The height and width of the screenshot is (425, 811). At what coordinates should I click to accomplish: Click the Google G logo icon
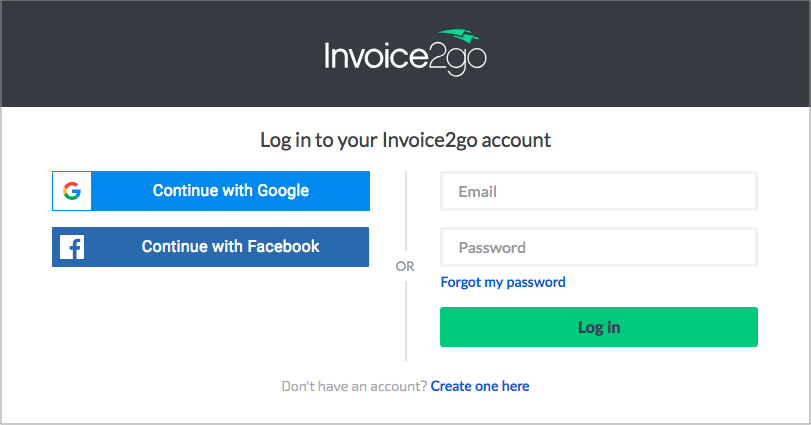pyautogui.click(x=72, y=191)
